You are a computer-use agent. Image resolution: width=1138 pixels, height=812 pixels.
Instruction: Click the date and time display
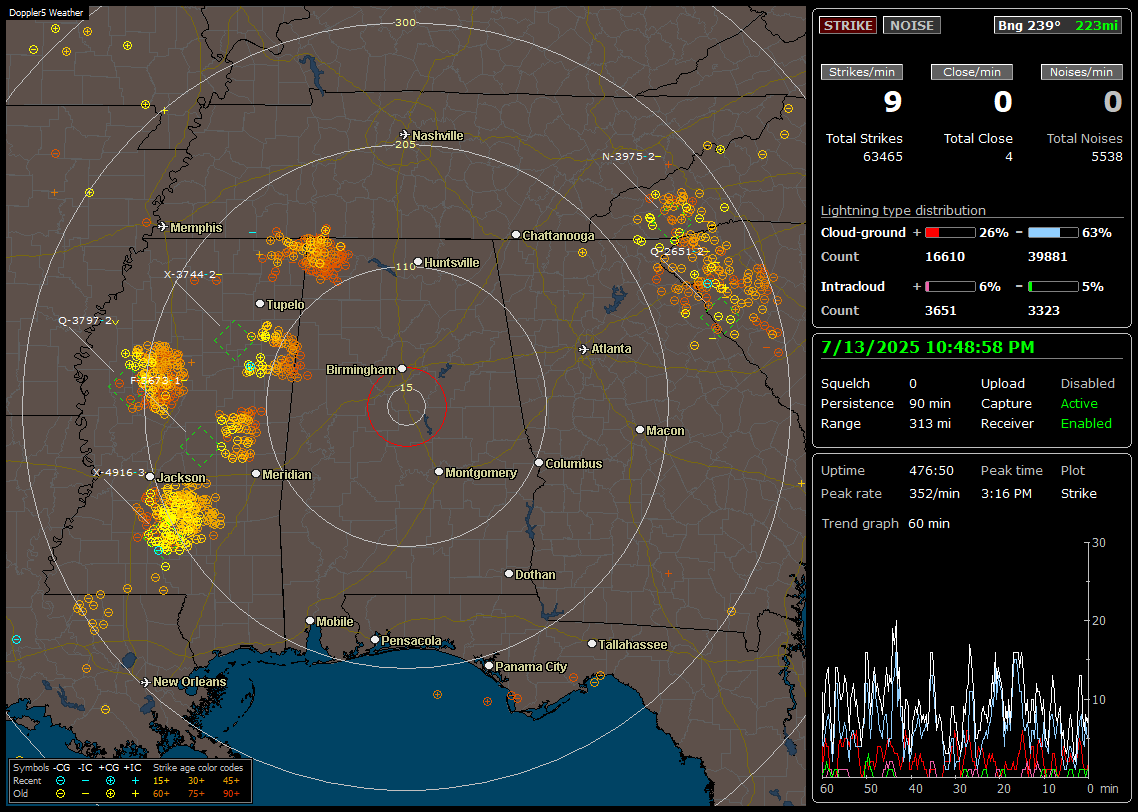(x=928, y=347)
